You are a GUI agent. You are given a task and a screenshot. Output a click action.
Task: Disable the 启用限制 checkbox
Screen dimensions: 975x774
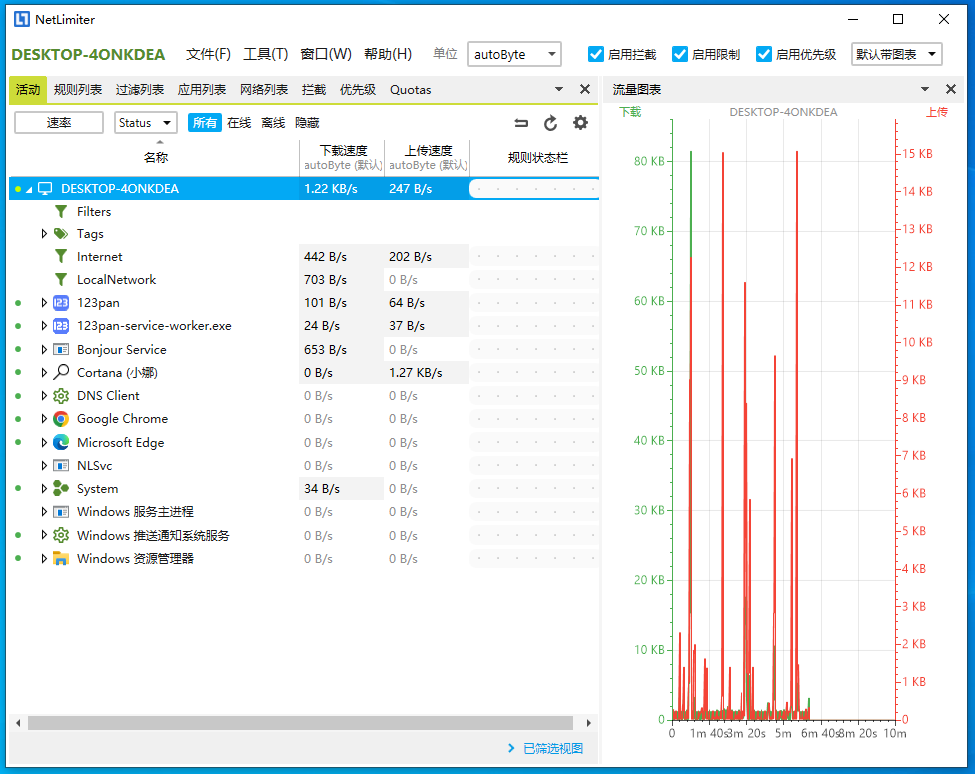(x=680, y=54)
